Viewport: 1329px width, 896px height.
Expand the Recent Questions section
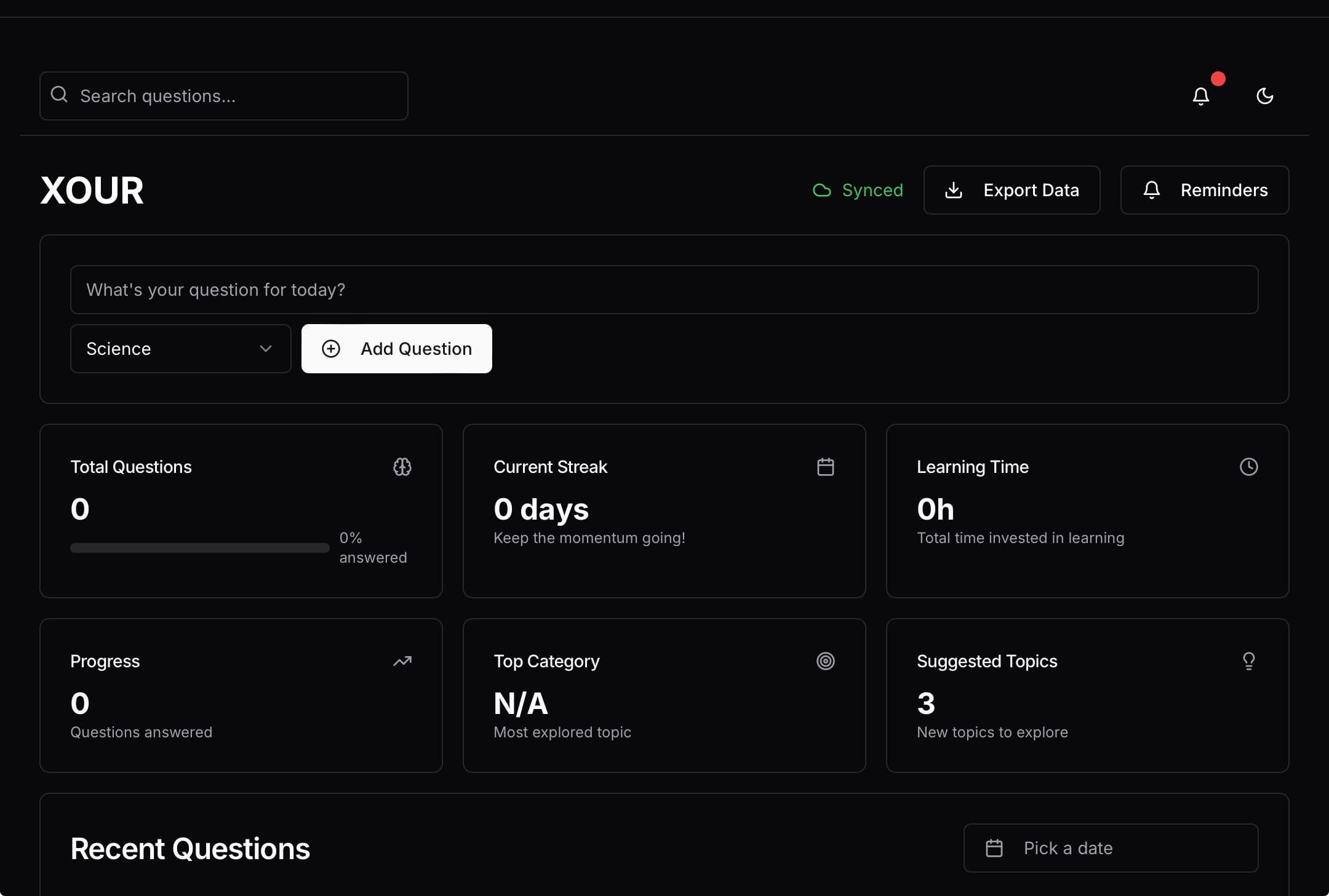click(189, 848)
